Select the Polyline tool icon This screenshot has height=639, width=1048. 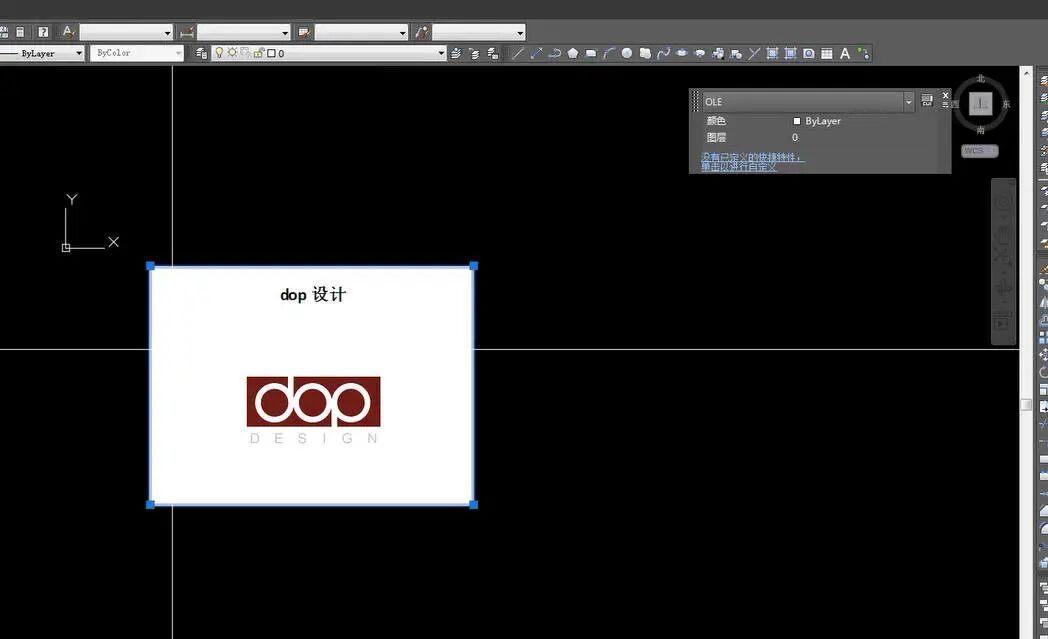(554, 53)
